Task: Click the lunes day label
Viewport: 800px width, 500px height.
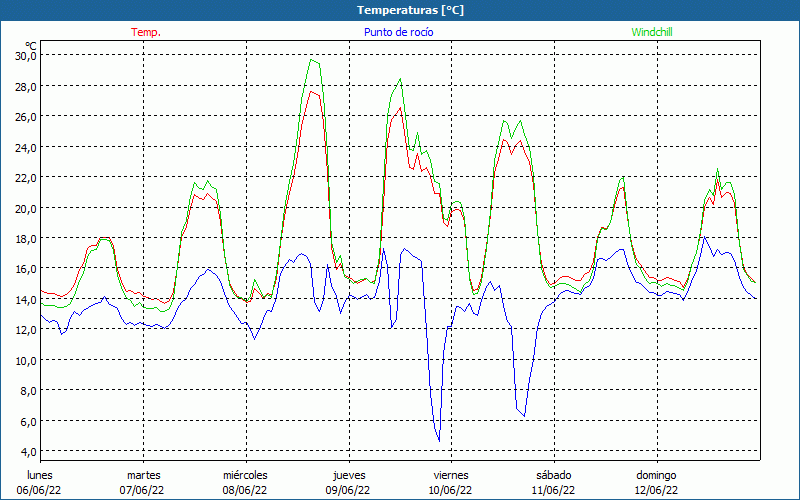Action: 40,475
